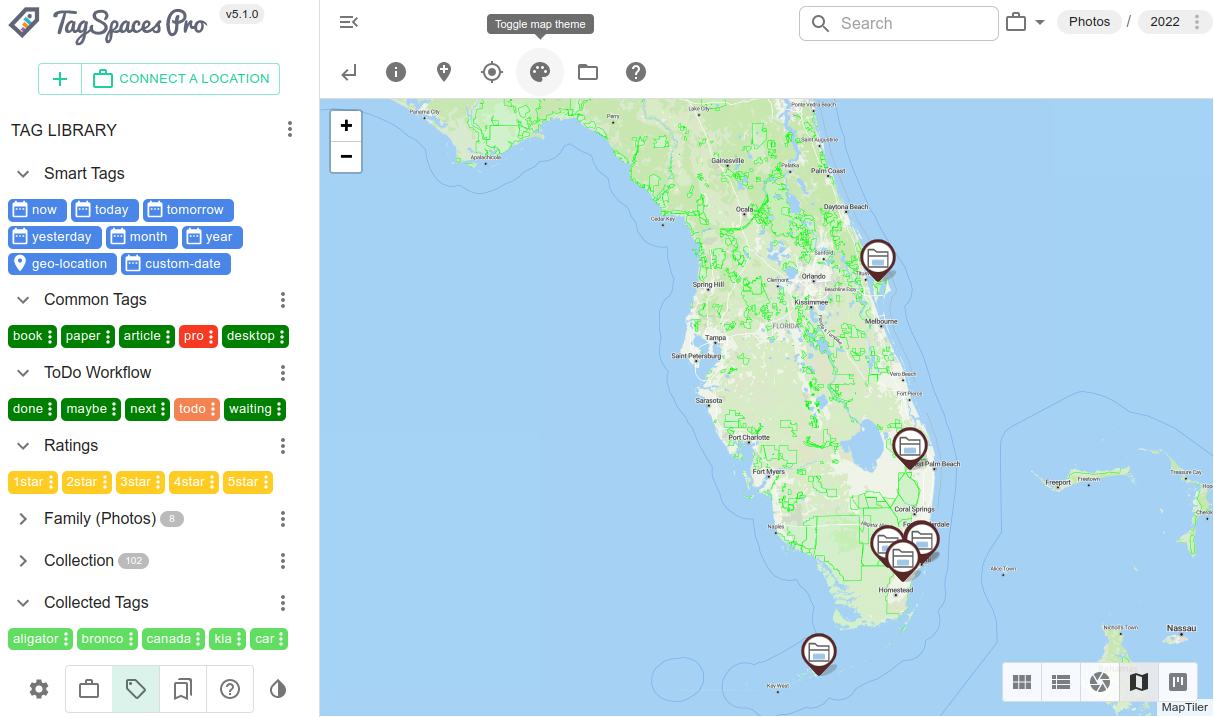Screen dimensions: 1214x717
Task: Collapse the Common Tags group
Action: coord(23,300)
